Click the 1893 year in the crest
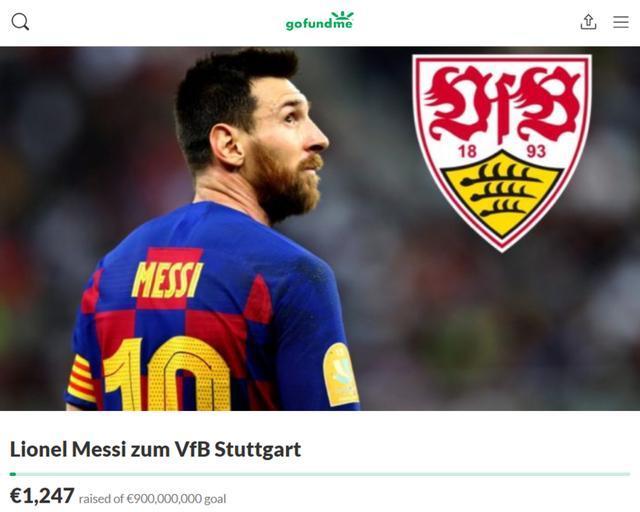This screenshot has height=512, width=640. [x=502, y=151]
